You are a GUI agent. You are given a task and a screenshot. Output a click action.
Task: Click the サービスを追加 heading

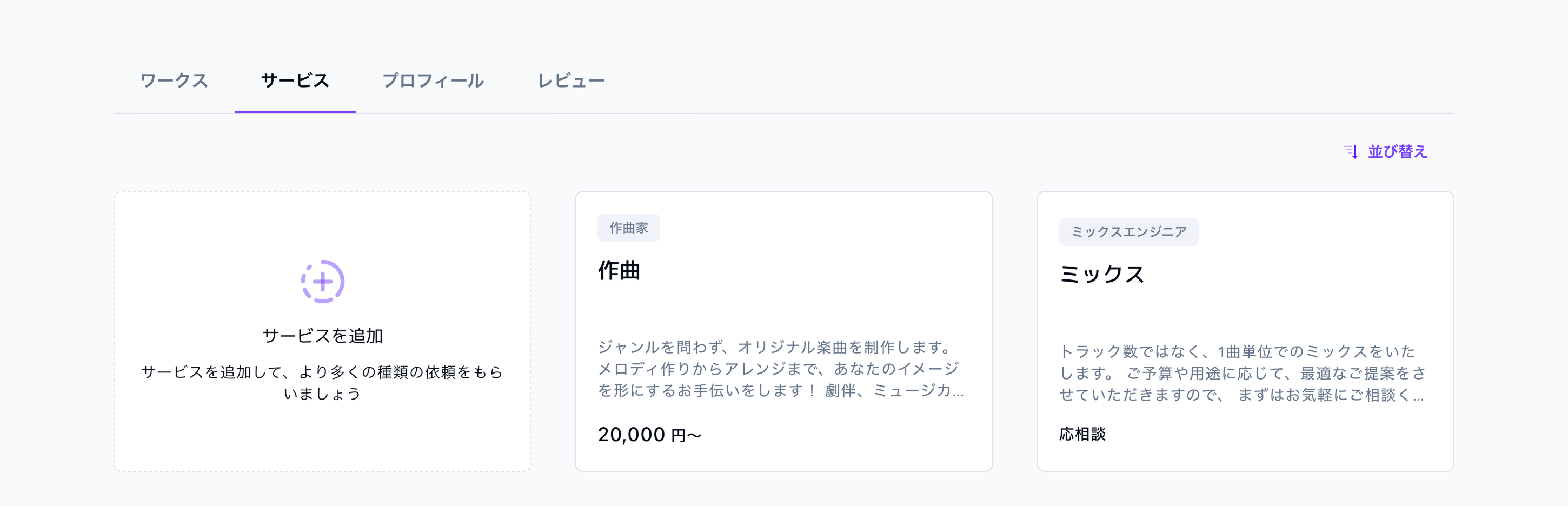(323, 336)
